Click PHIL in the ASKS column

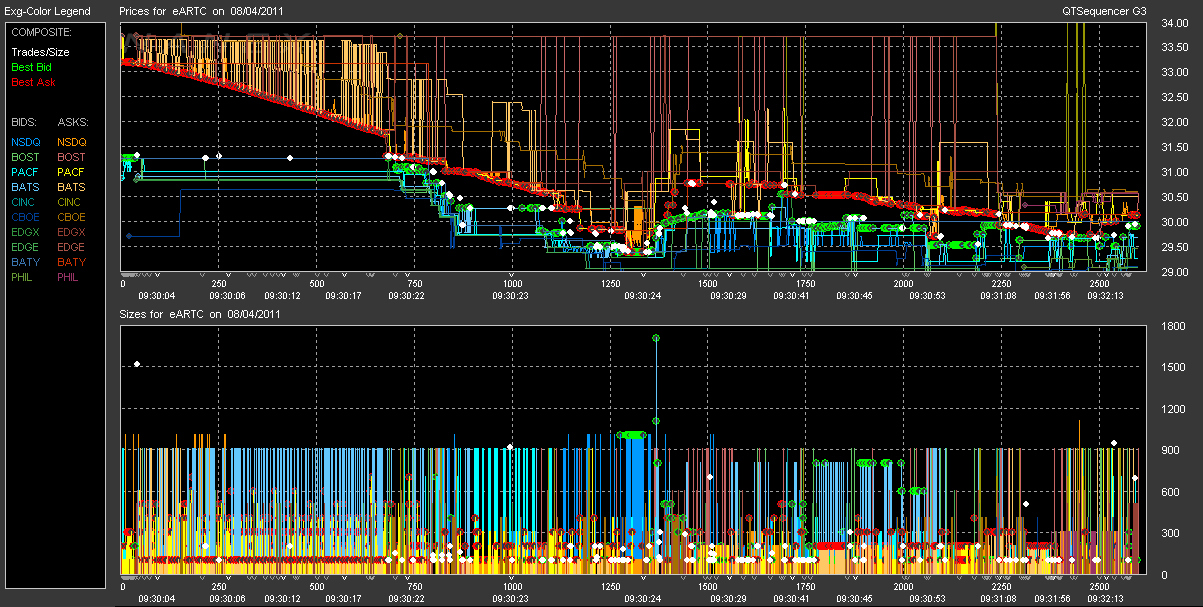(x=70, y=277)
